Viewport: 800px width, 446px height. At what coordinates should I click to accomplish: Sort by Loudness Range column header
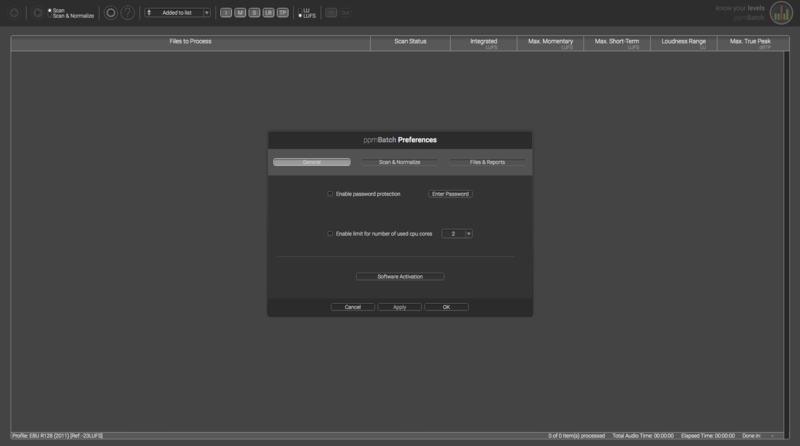pos(684,43)
